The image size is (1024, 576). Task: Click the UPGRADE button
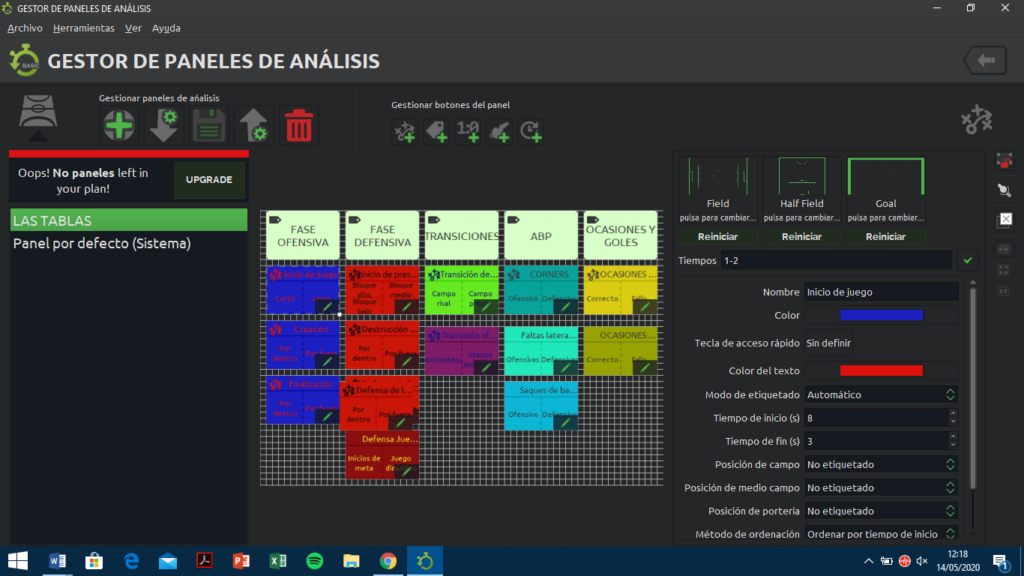[x=209, y=180]
